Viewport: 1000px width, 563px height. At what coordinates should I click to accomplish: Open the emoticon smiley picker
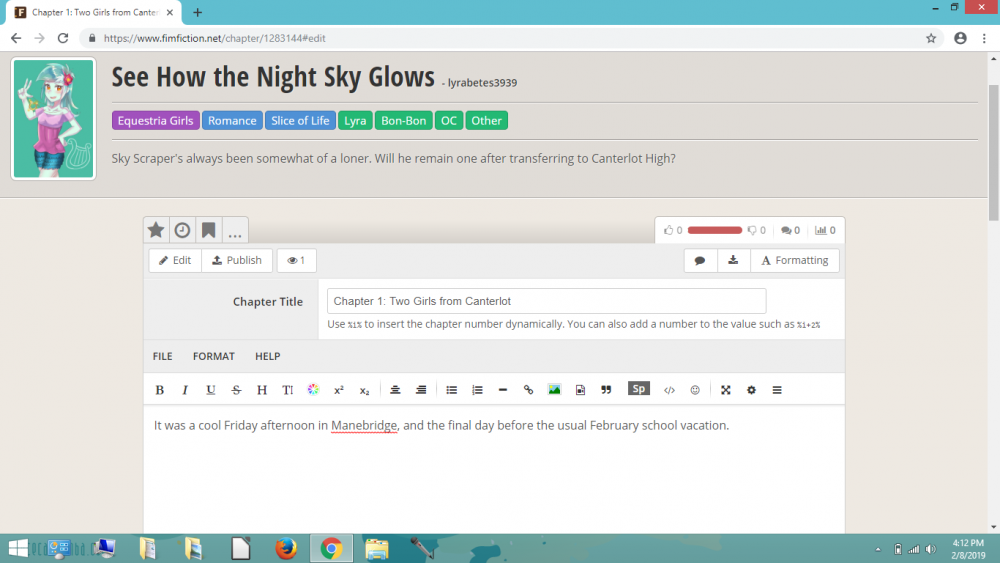pos(695,390)
